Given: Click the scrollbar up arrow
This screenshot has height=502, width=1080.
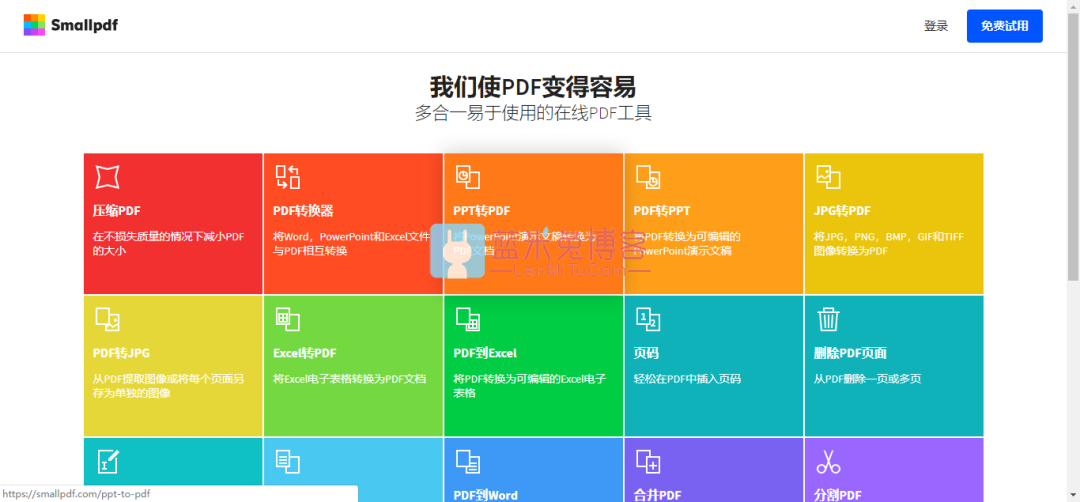Looking at the screenshot, I should pos(1073,6).
